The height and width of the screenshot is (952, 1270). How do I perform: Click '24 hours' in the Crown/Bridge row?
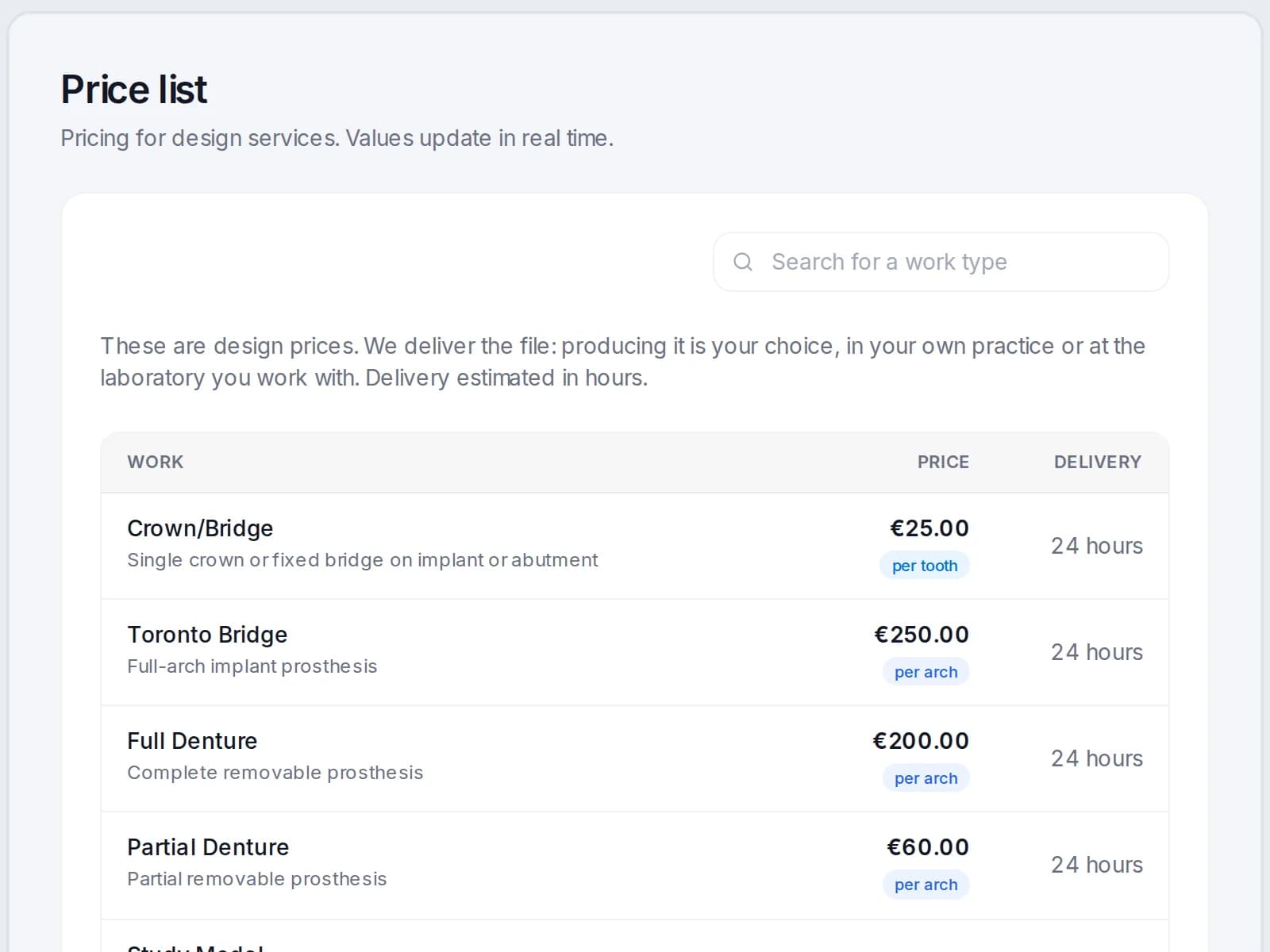(1097, 546)
